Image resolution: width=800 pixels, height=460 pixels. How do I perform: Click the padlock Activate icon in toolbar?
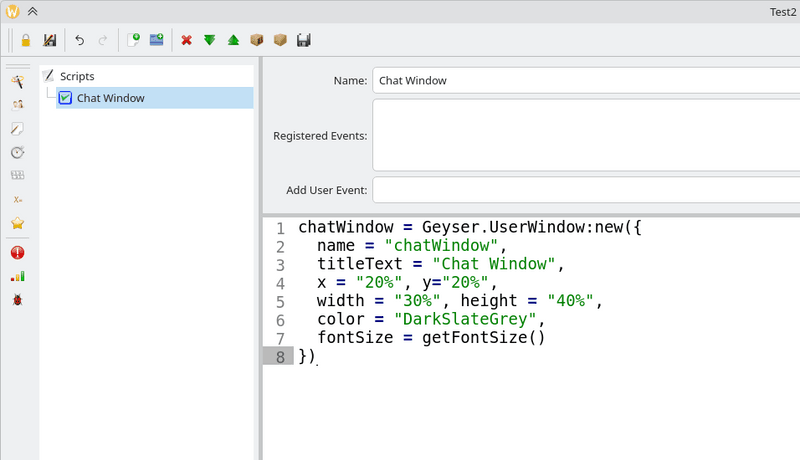(26, 40)
